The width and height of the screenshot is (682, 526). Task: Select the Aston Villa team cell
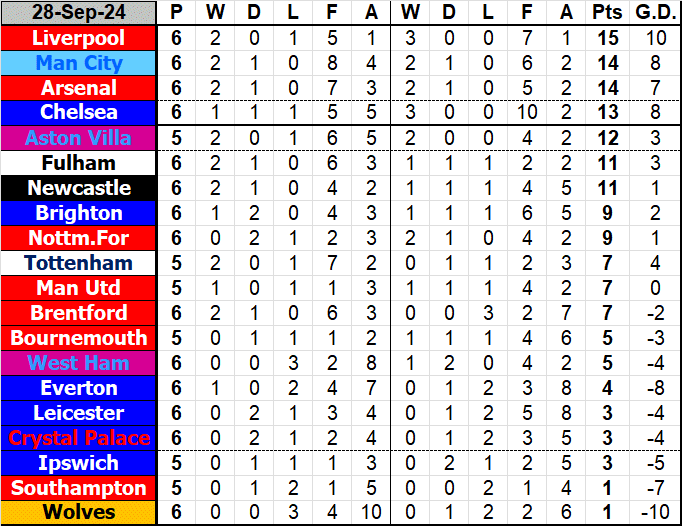tap(78, 138)
